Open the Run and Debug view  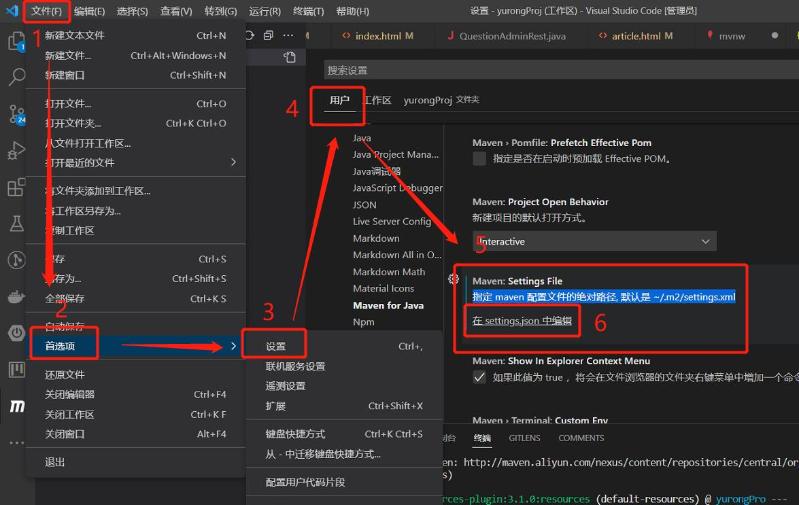pyautogui.click(x=16, y=151)
